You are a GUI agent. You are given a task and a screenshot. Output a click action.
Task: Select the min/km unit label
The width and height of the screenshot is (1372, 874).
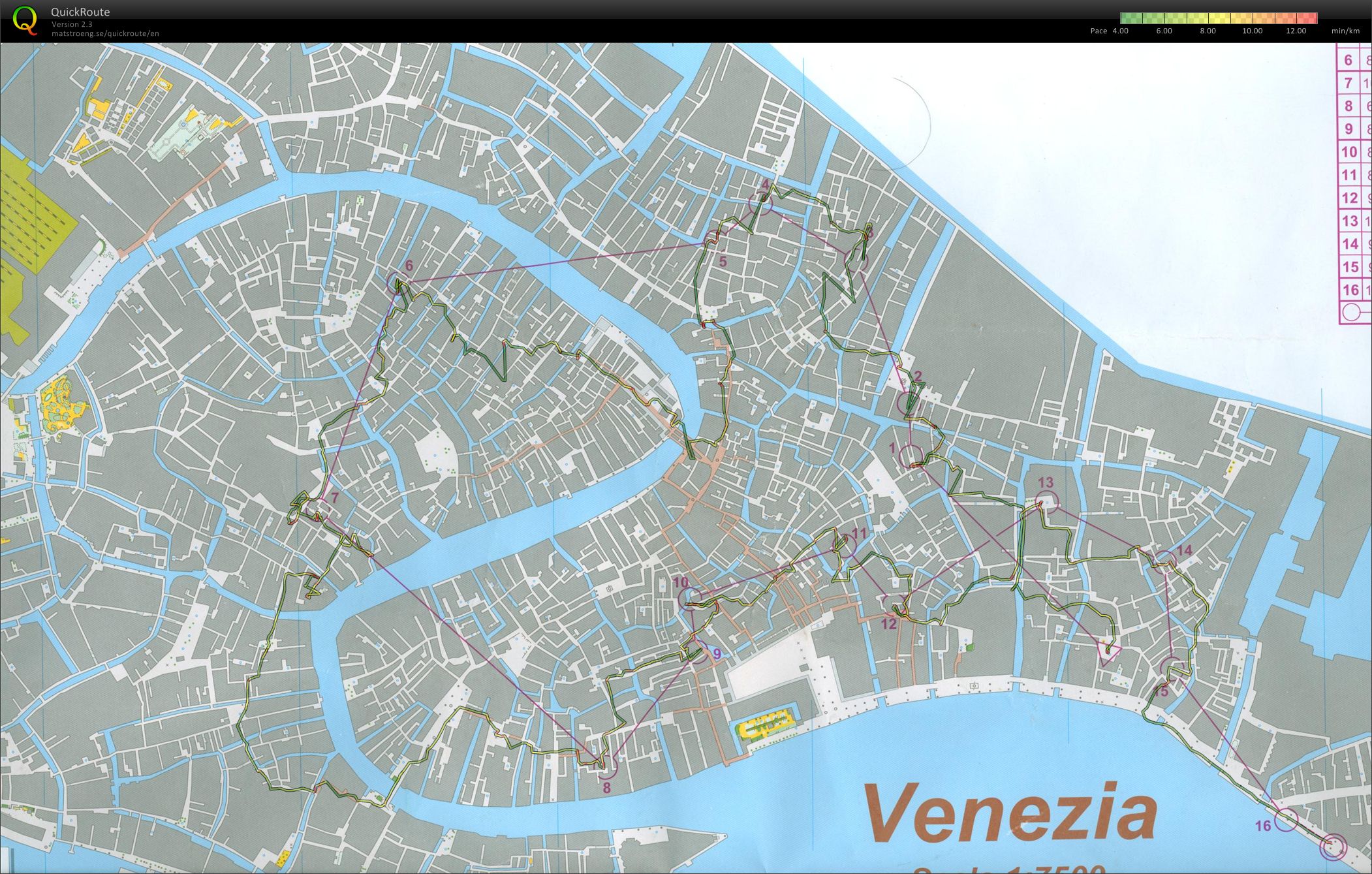[x=1345, y=31]
